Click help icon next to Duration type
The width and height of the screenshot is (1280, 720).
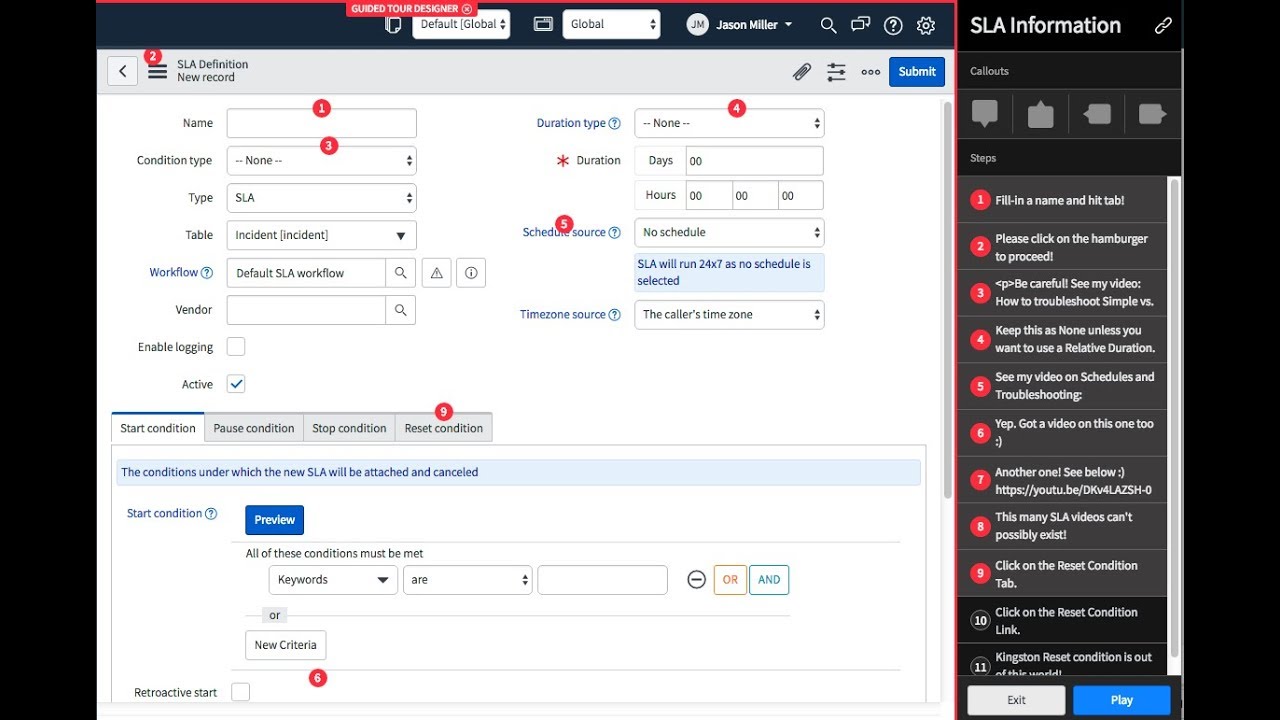[x=615, y=123]
